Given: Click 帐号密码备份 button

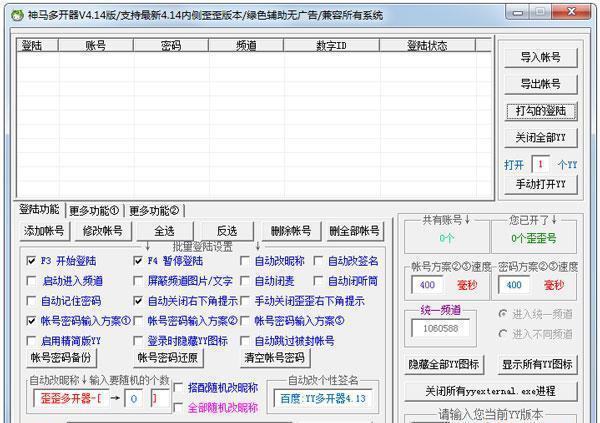Looking at the screenshot, I should tap(61, 358).
